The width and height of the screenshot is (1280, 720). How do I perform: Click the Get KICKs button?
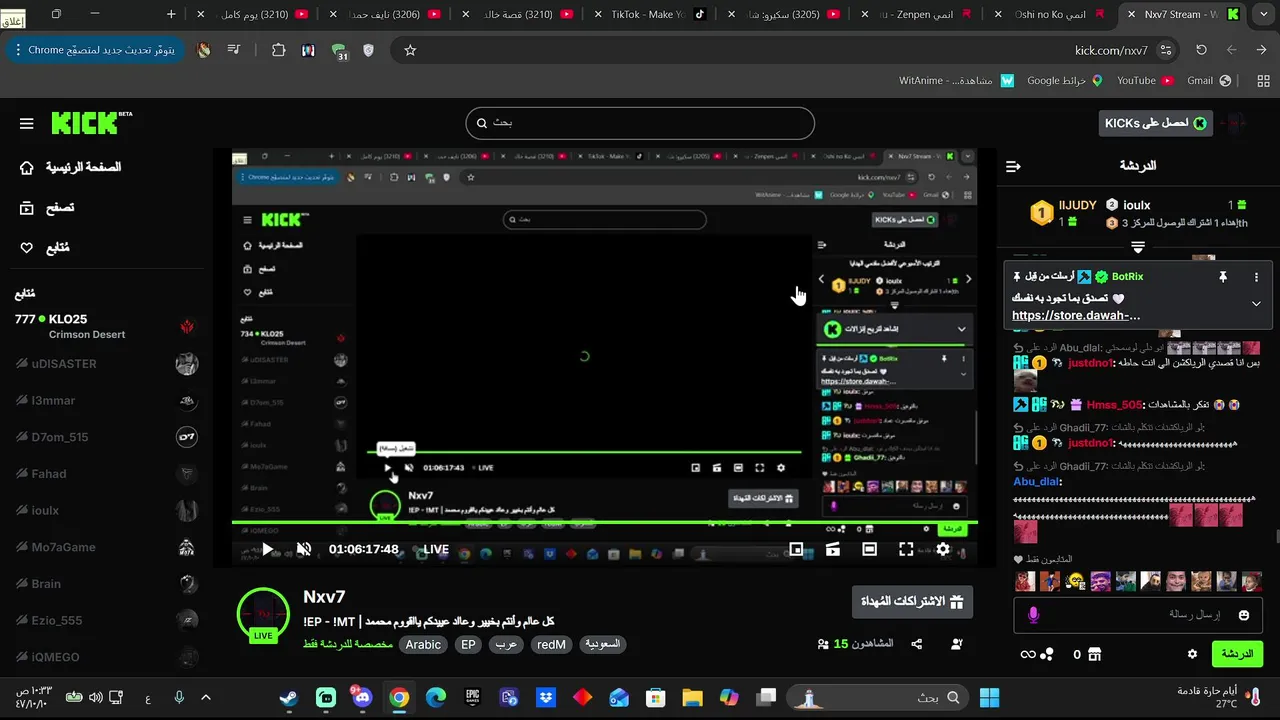tap(1155, 123)
